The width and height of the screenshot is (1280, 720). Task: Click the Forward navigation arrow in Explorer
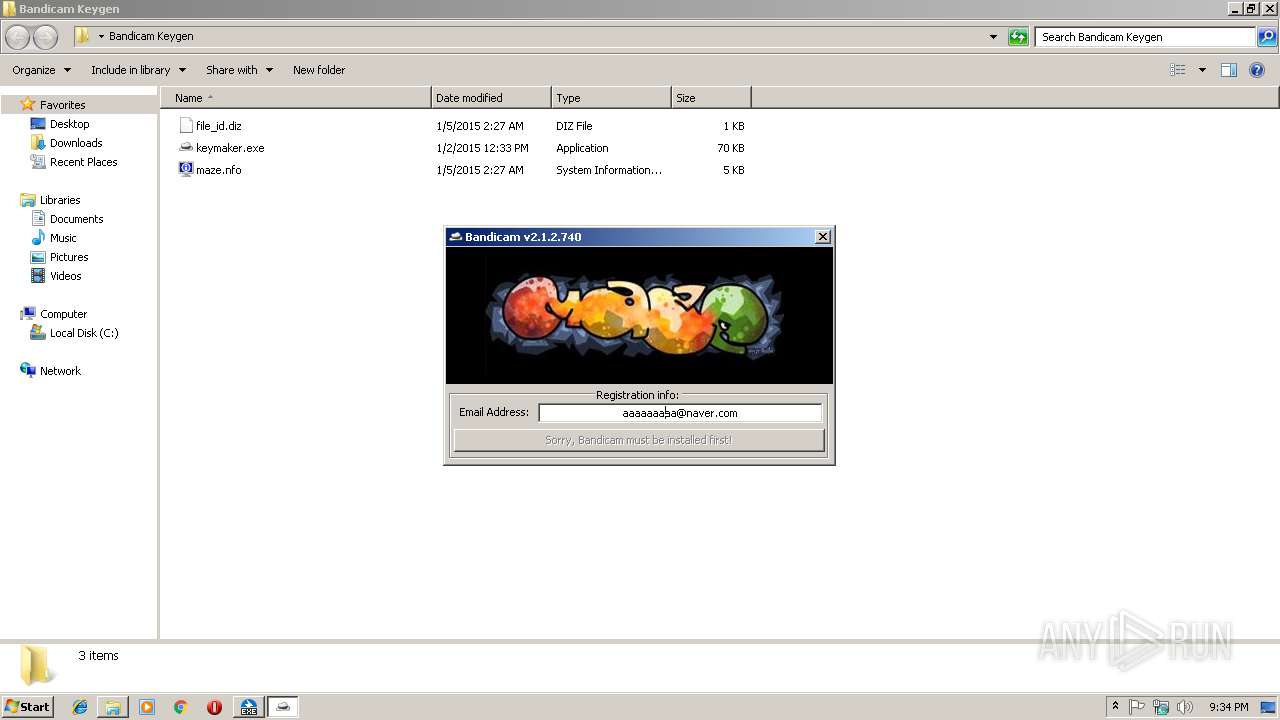click(45, 37)
